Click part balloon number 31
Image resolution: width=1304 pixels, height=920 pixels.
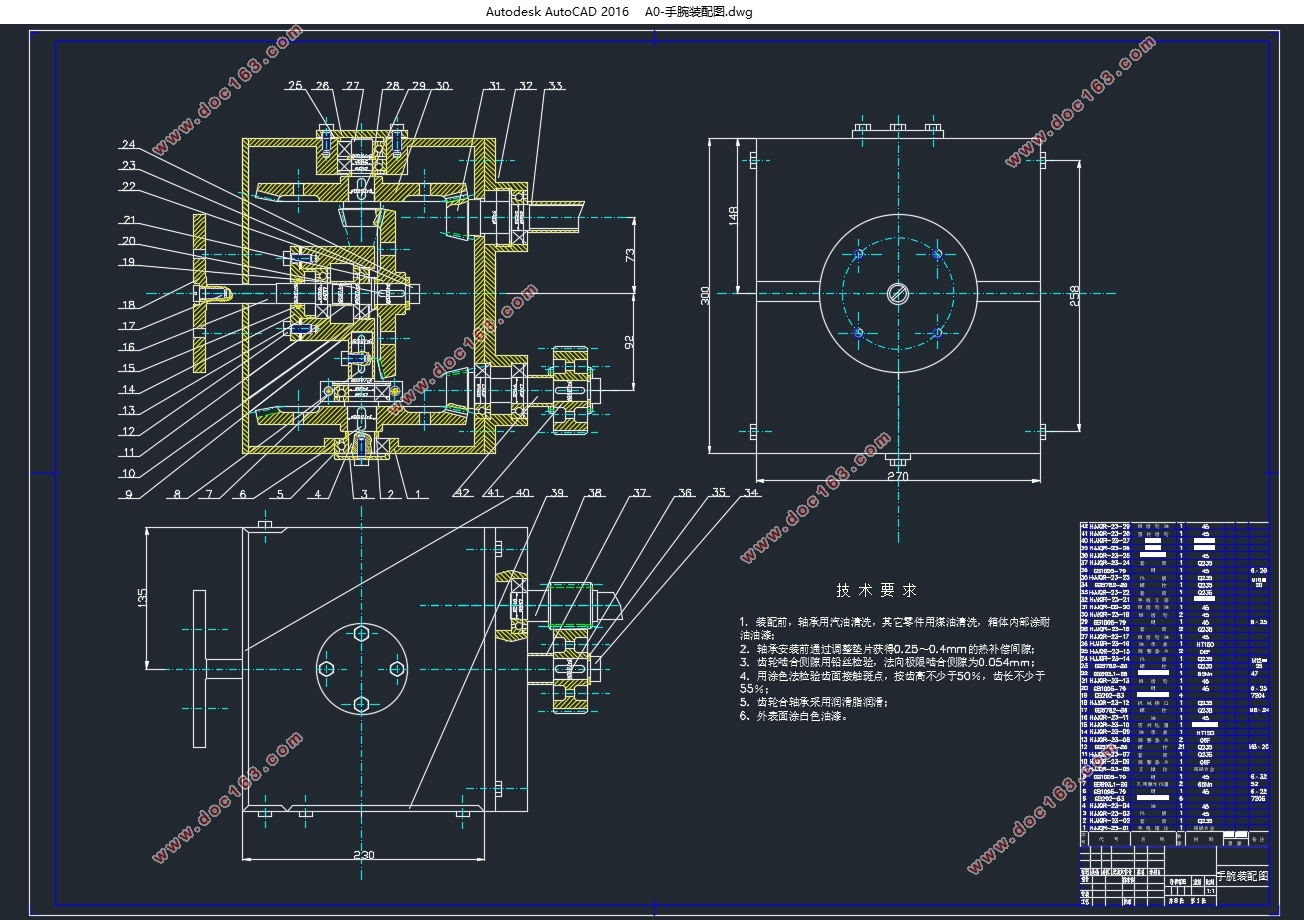pyautogui.click(x=494, y=86)
